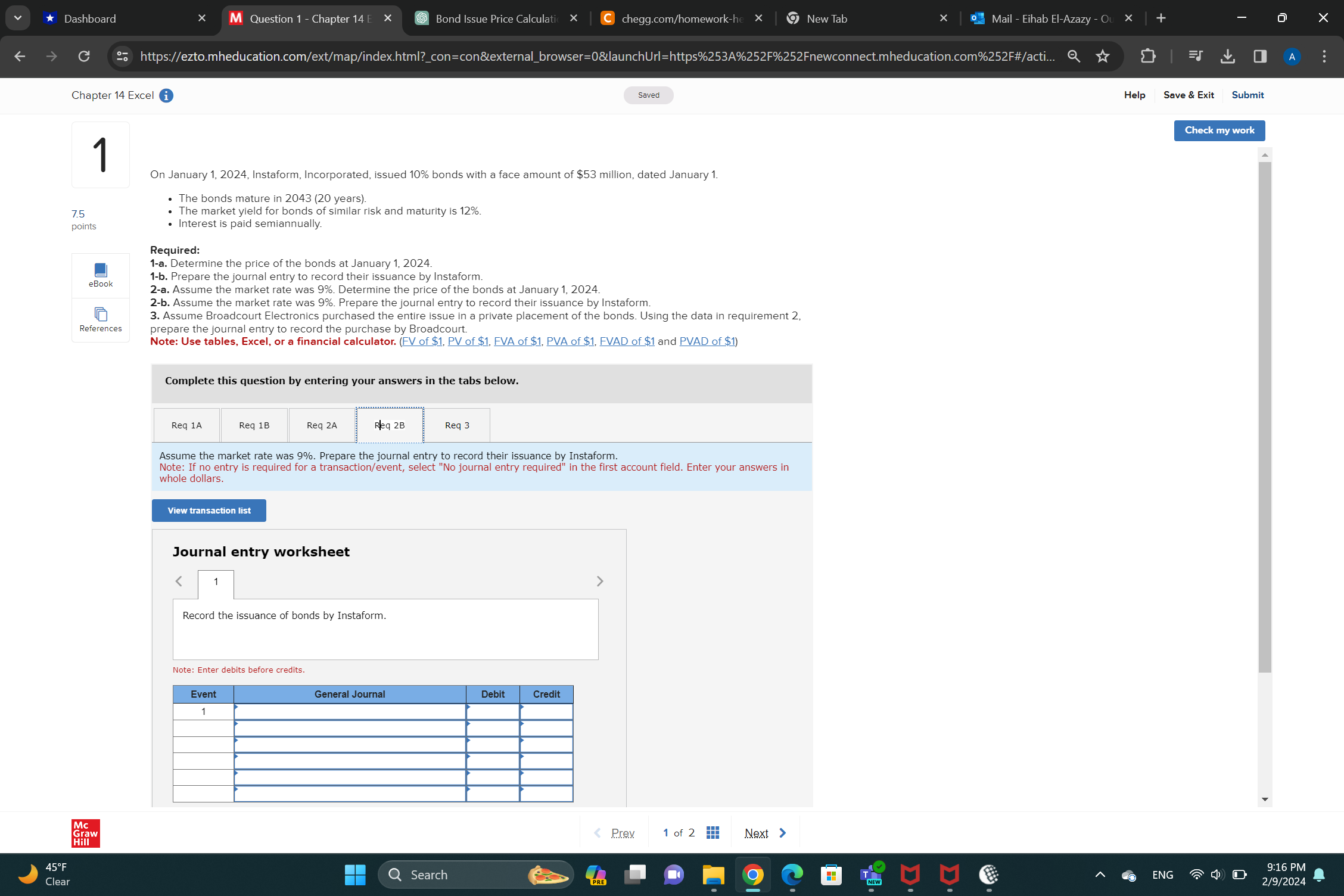
Task: Toggle the bookmark star for this page
Action: (x=1102, y=56)
